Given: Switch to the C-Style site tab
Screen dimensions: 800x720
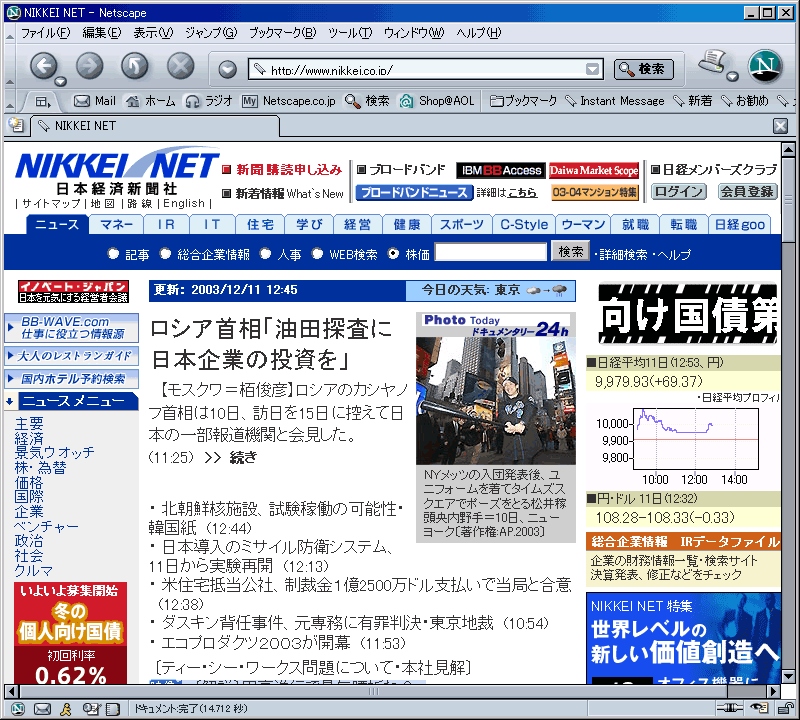Looking at the screenshot, I should tap(524, 225).
